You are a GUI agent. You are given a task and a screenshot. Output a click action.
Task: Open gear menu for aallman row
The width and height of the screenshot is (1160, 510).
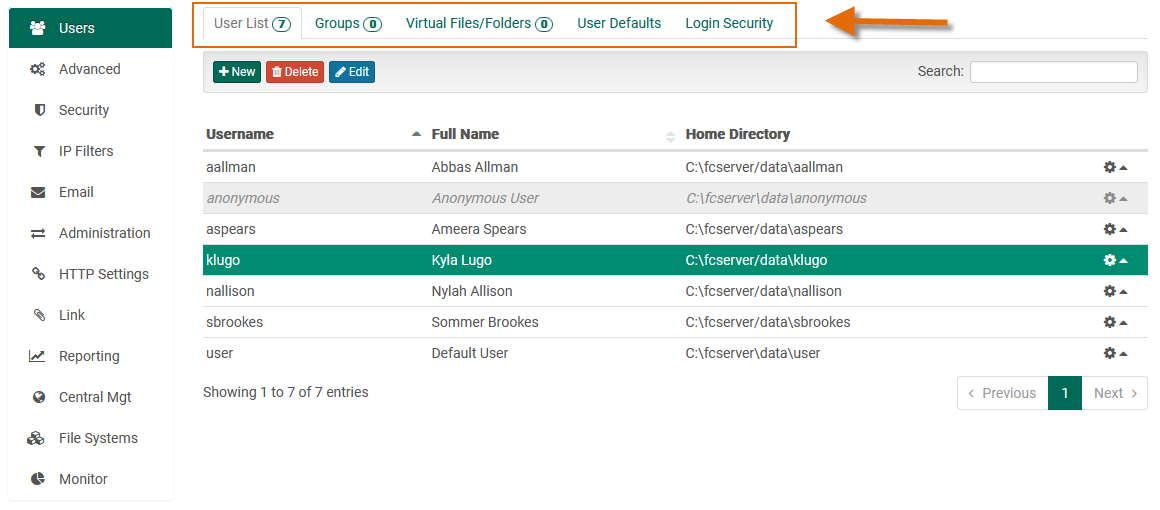(x=1115, y=167)
